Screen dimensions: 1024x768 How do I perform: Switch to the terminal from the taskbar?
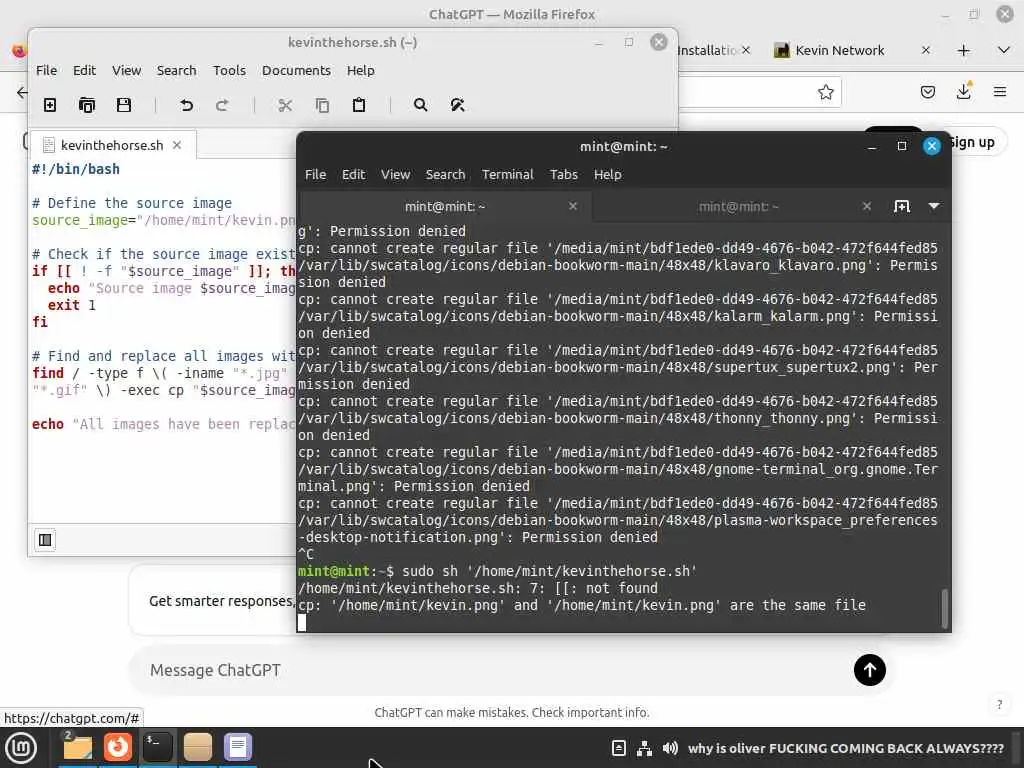(157, 747)
